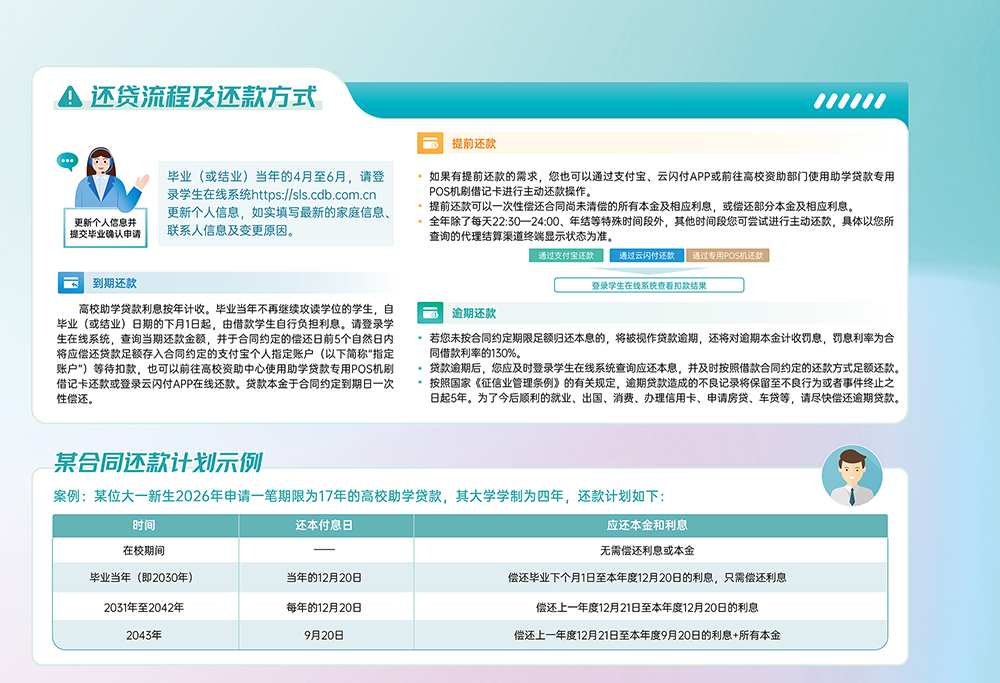The height and width of the screenshot is (683, 1000).
Task: Click the 还本付息日 column header
Action: click(324, 525)
